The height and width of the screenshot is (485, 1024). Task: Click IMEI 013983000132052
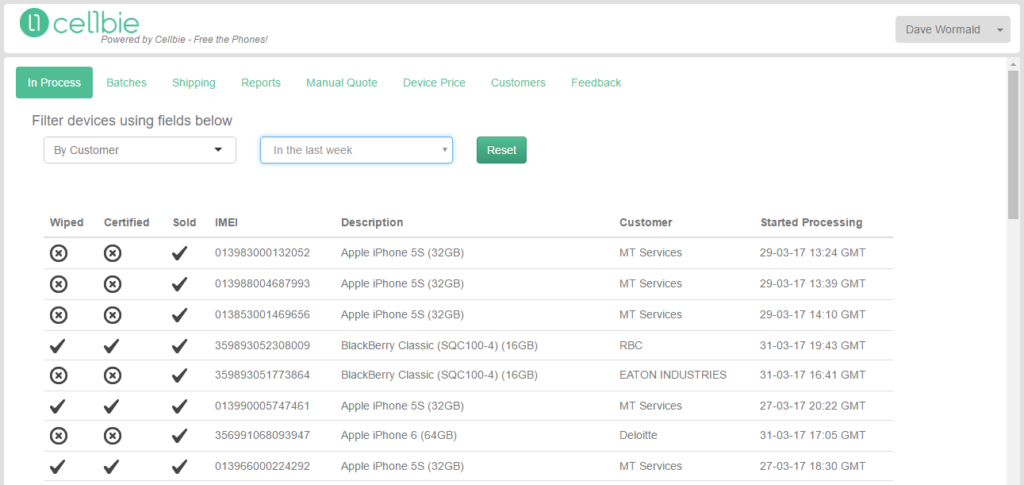pos(263,253)
